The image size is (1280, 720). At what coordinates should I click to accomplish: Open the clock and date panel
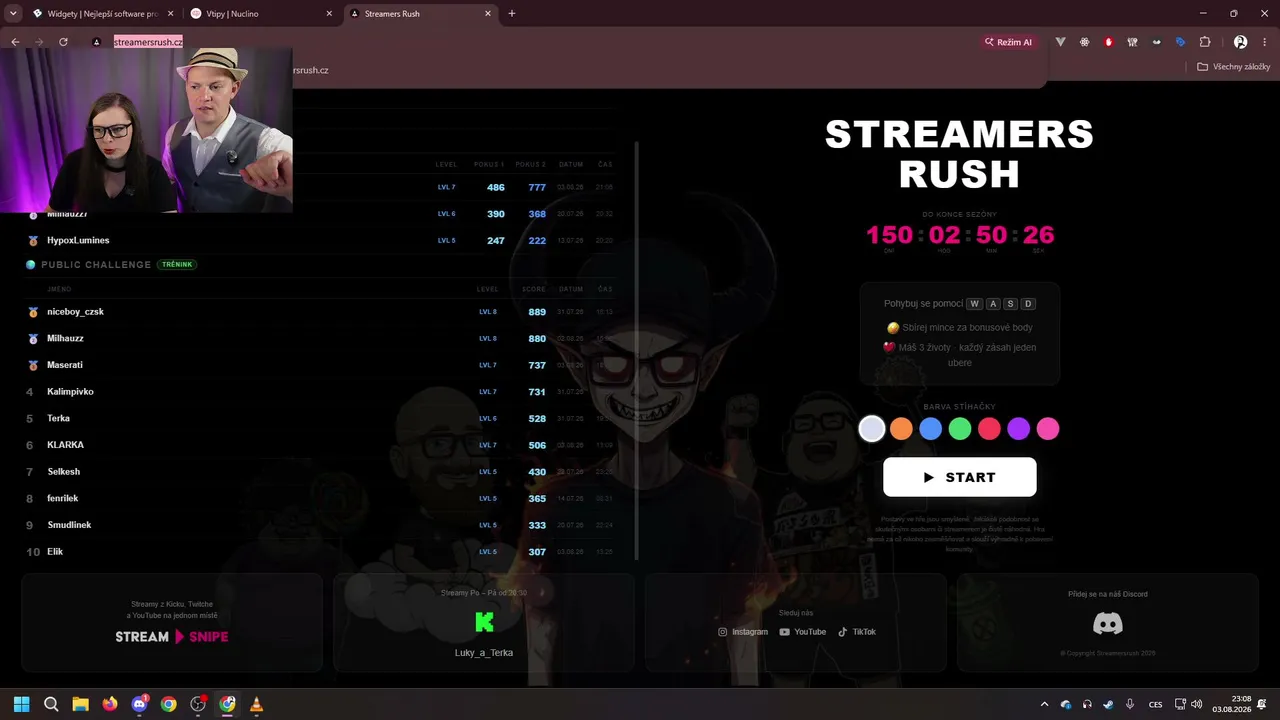[x=1232, y=704]
